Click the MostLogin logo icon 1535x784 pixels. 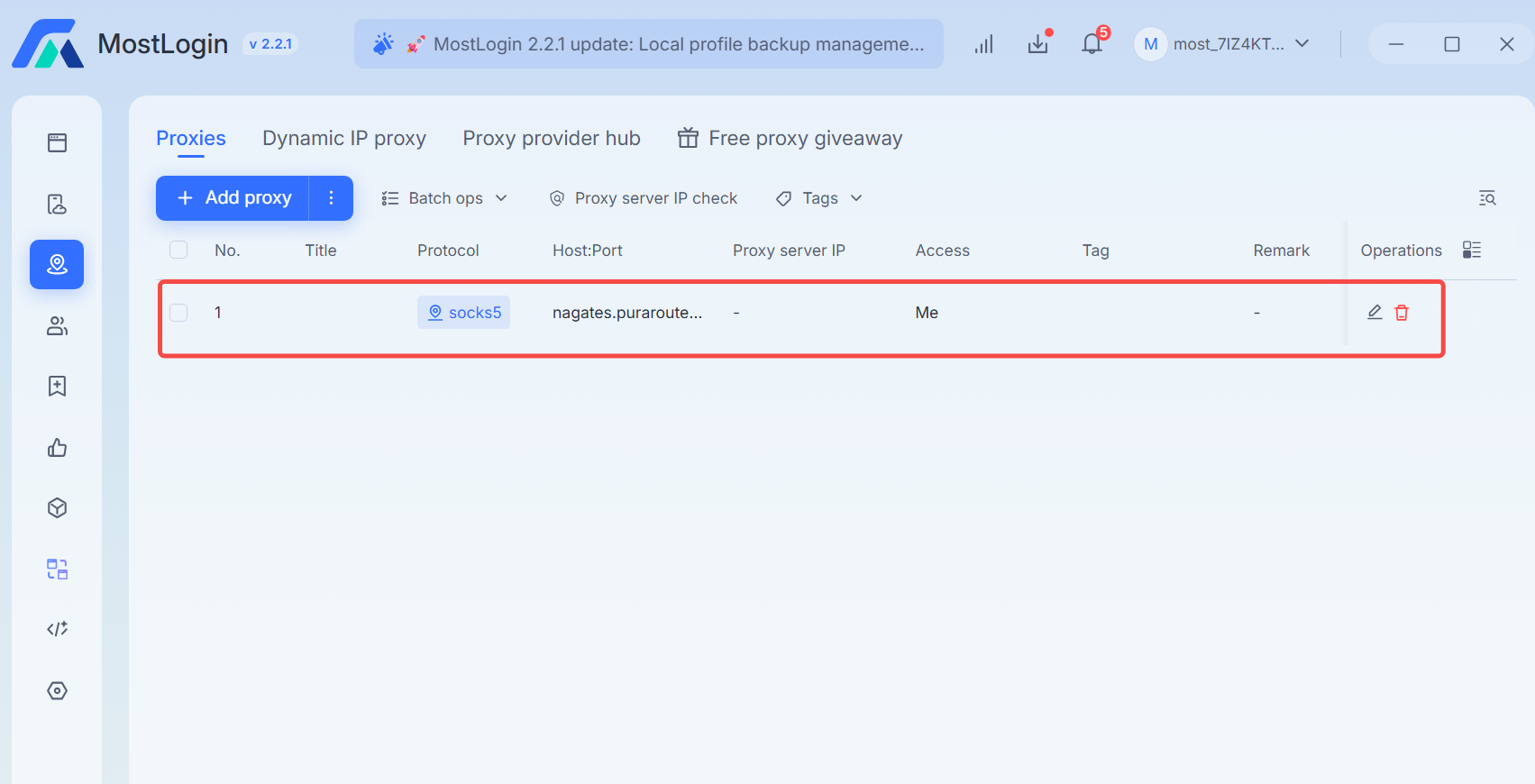coord(48,43)
